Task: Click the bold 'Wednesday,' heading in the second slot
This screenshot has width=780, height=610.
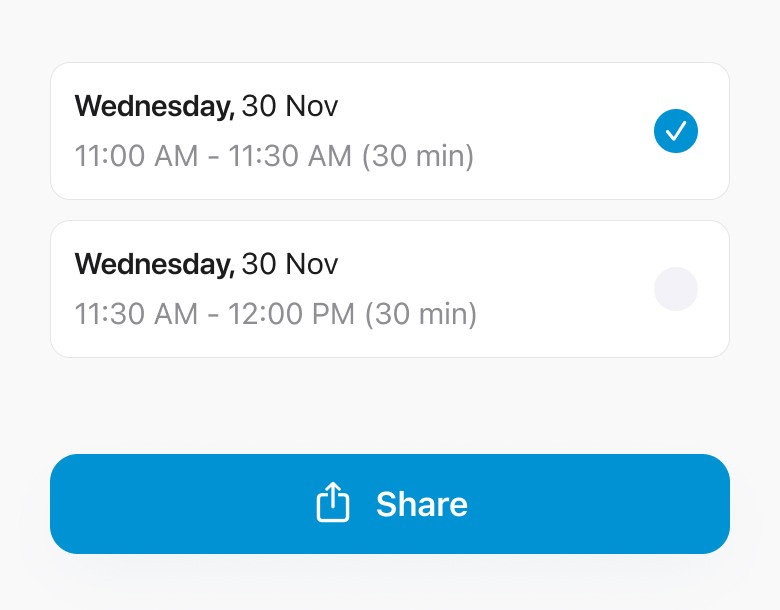Action: pyautogui.click(x=154, y=264)
